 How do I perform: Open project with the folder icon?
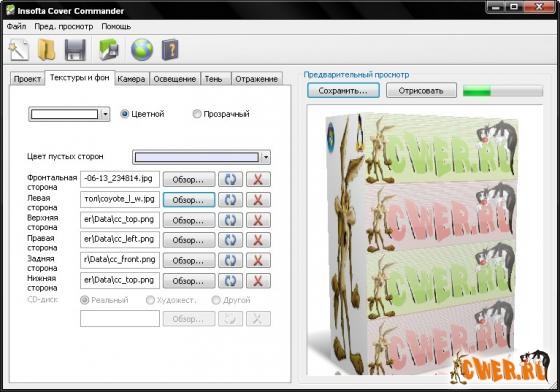point(47,50)
